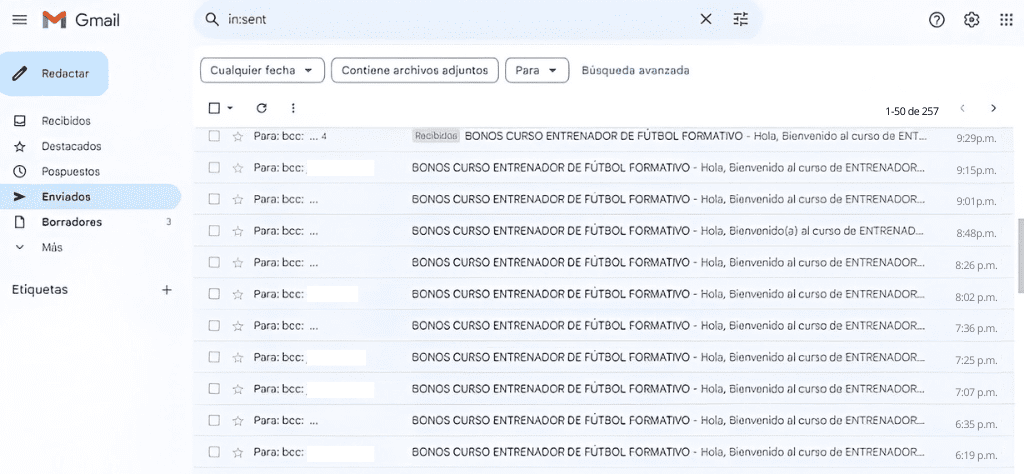
Task: Open the Para filter dropdown
Action: click(x=536, y=70)
